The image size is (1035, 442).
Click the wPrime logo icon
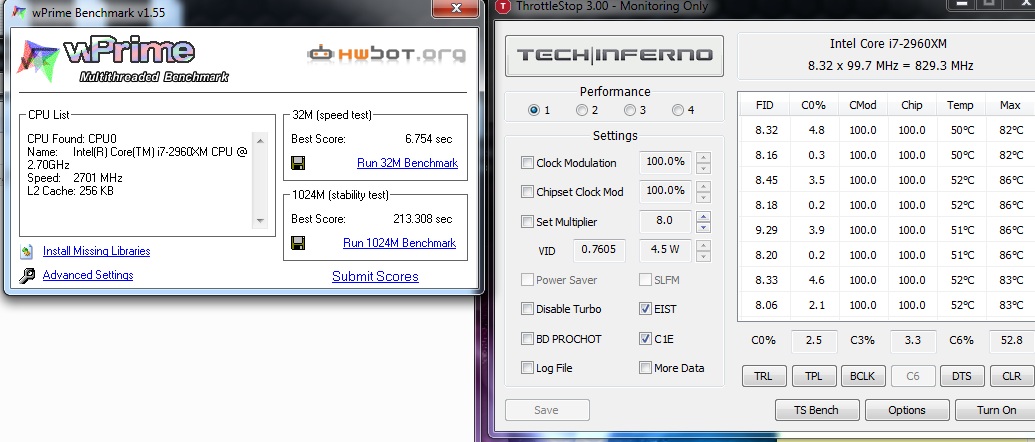point(38,61)
